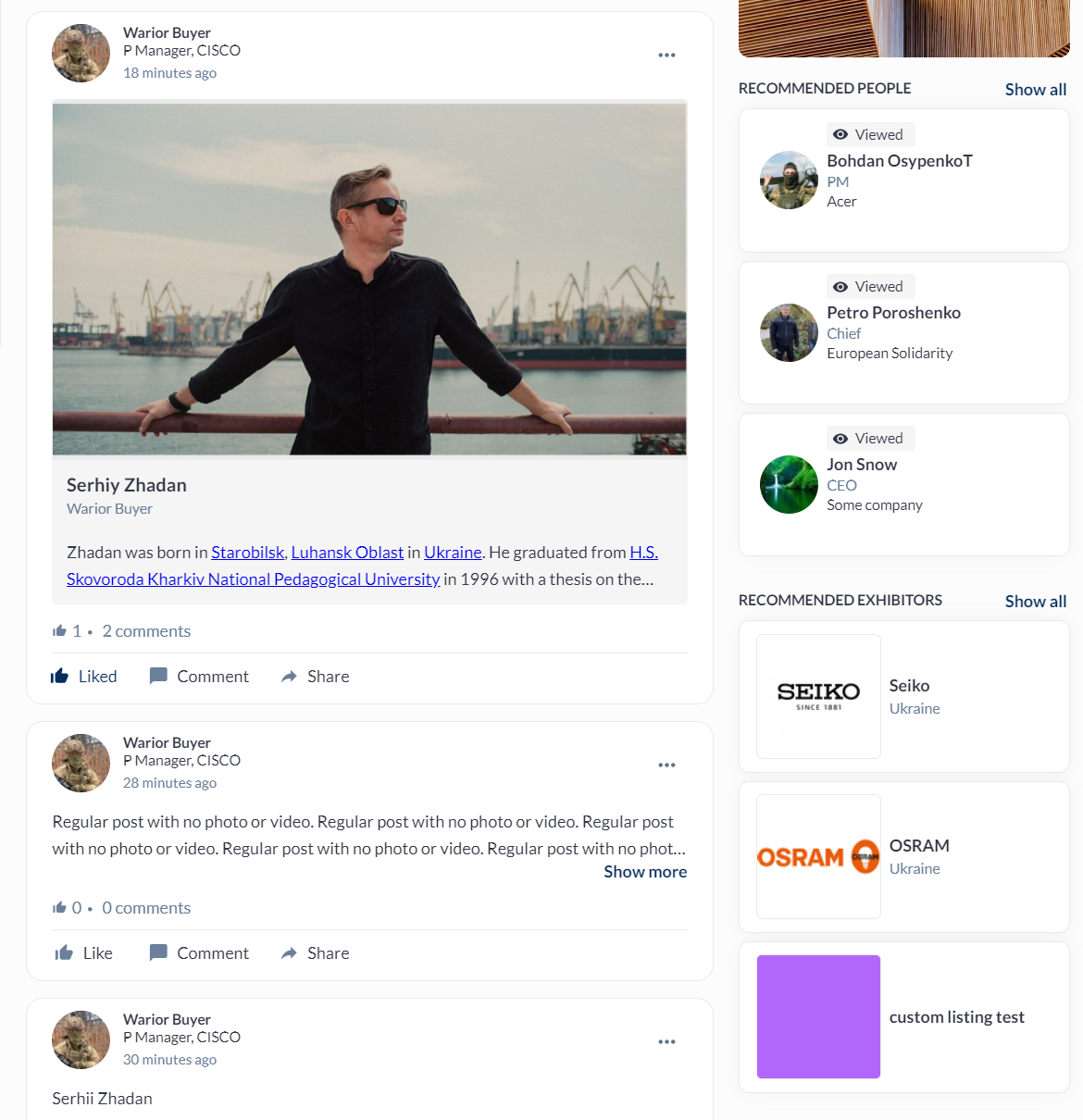The image size is (1083, 1120).
Task: Click Liked thumbs-up on Serhiy Zhadan post
Action: 60,677
